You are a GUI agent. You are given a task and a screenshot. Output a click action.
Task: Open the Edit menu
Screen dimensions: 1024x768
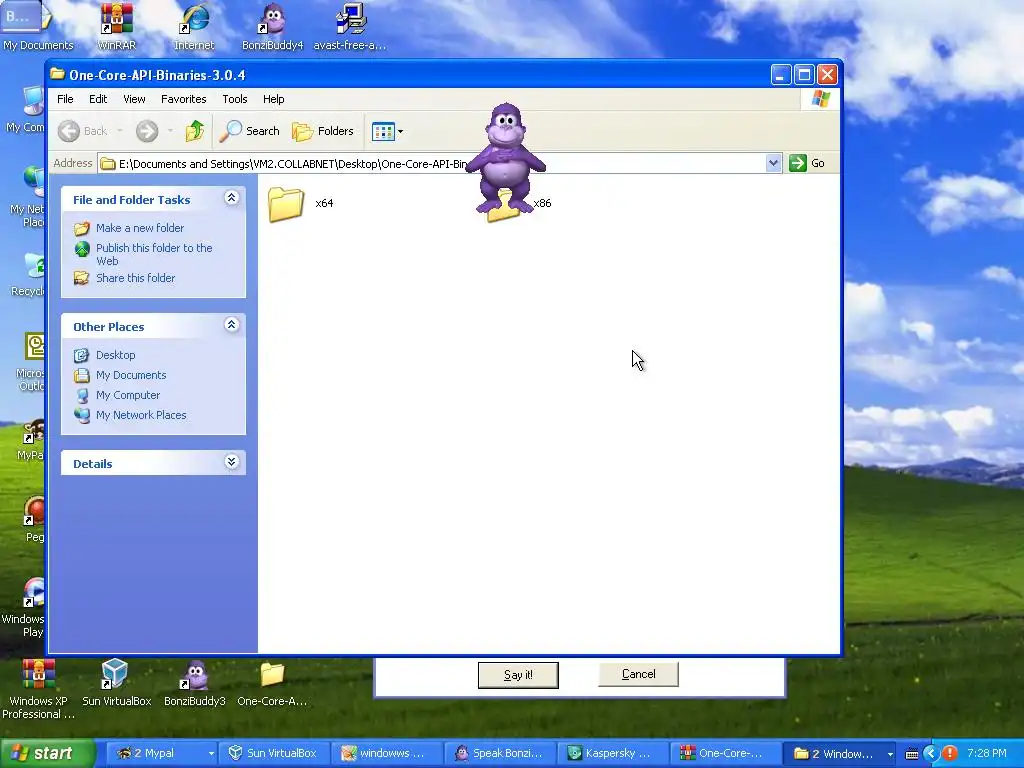[x=98, y=99]
